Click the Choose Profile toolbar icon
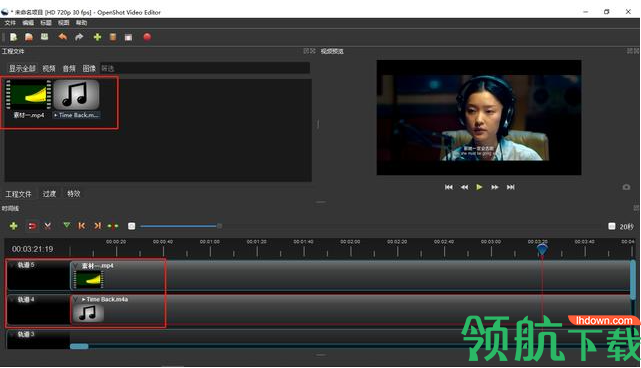Viewport: 641px width, 368px height. coord(113,37)
